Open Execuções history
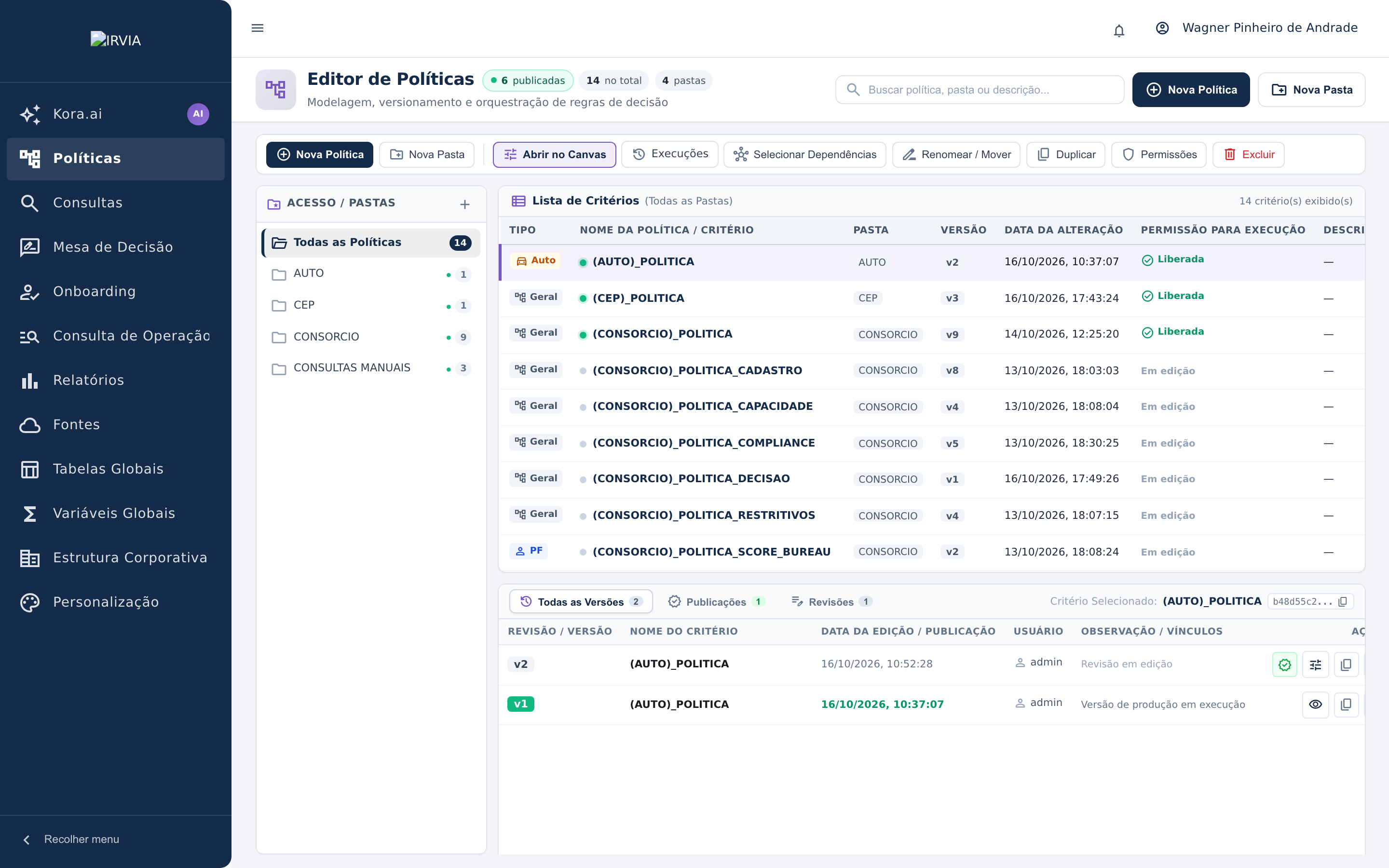 (670, 154)
